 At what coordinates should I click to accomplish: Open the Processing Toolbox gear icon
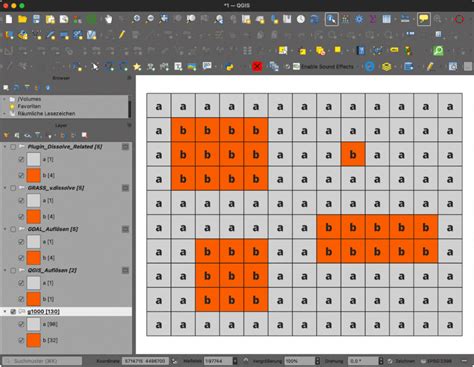359,19
